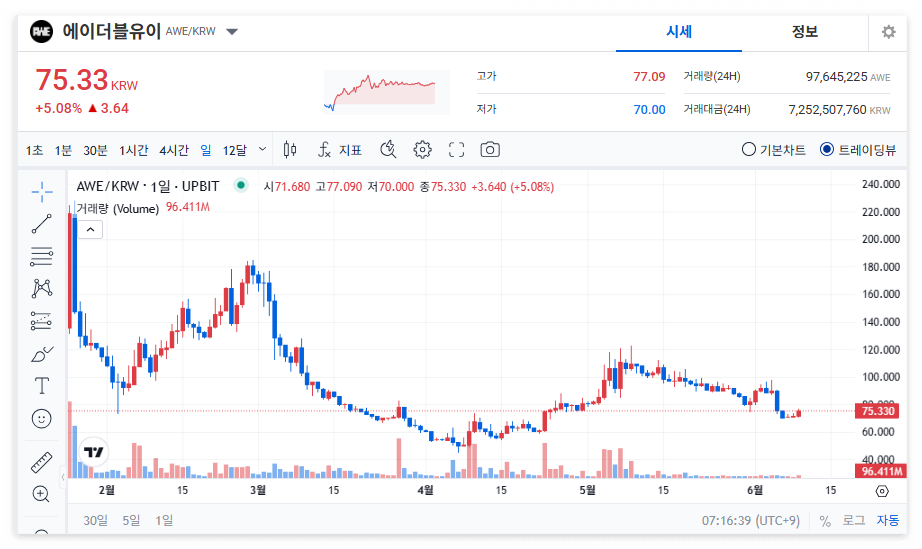
Task: Select the 1초 interval
Action: 34,150
